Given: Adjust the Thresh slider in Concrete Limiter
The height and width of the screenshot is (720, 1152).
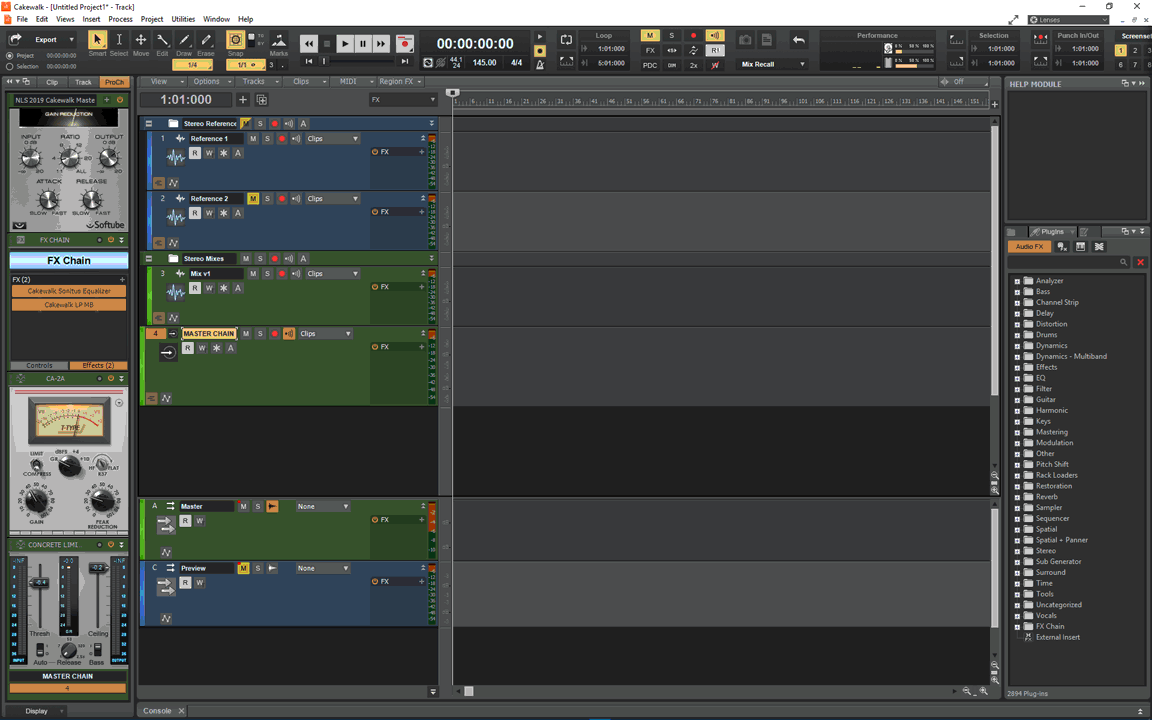Looking at the screenshot, I should tap(40, 583).
